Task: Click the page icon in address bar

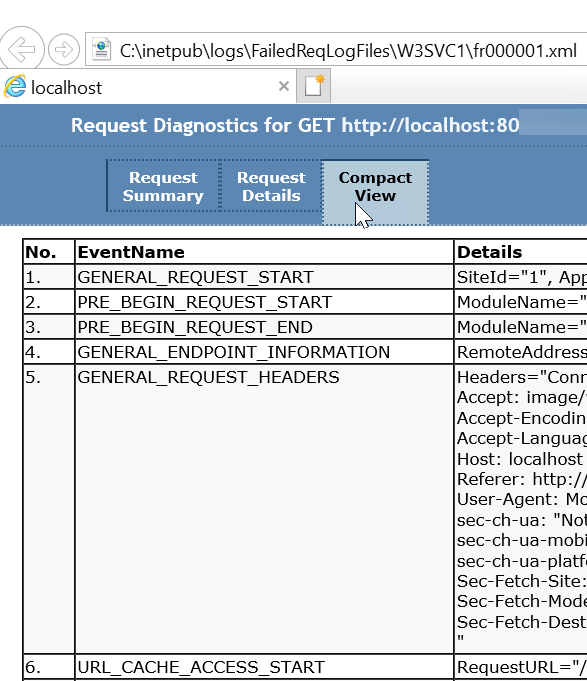Action: pyautogui.click(x=102, y=50)
